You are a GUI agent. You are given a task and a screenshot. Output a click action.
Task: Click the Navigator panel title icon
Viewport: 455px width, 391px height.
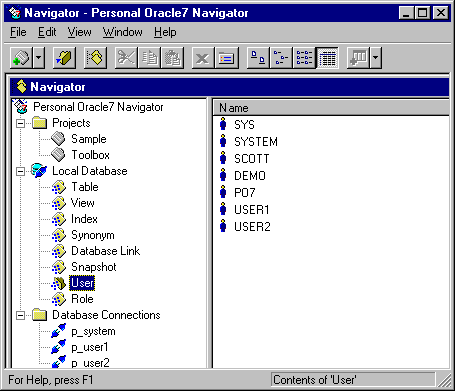point(21,87)
